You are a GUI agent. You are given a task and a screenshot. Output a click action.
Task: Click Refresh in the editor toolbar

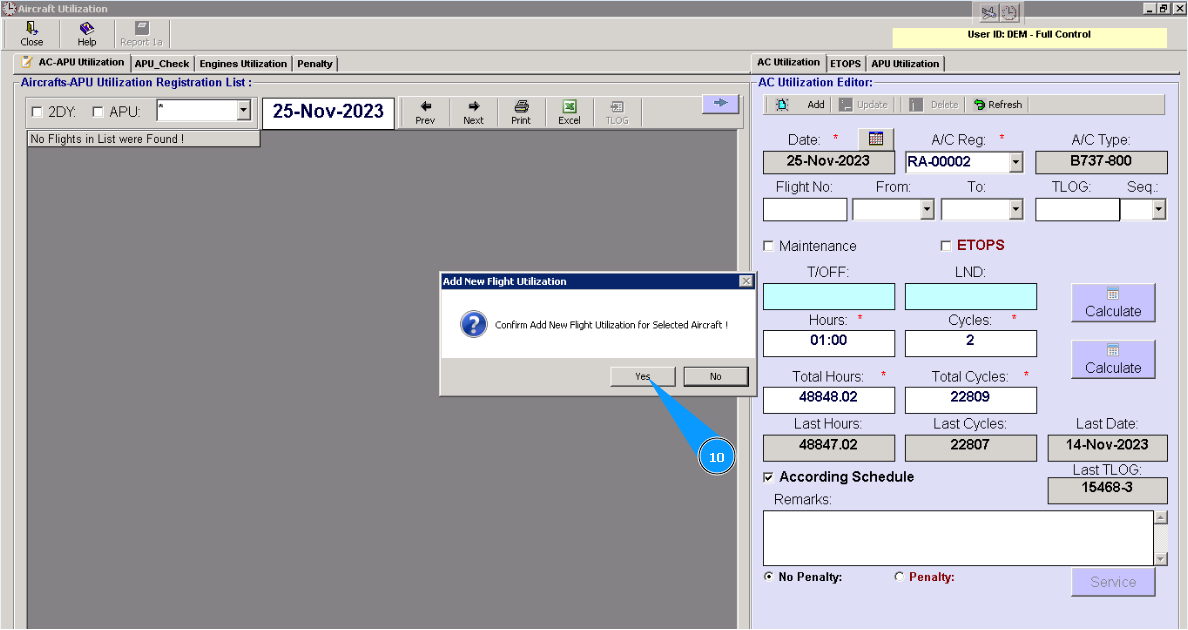click(998, 104)
